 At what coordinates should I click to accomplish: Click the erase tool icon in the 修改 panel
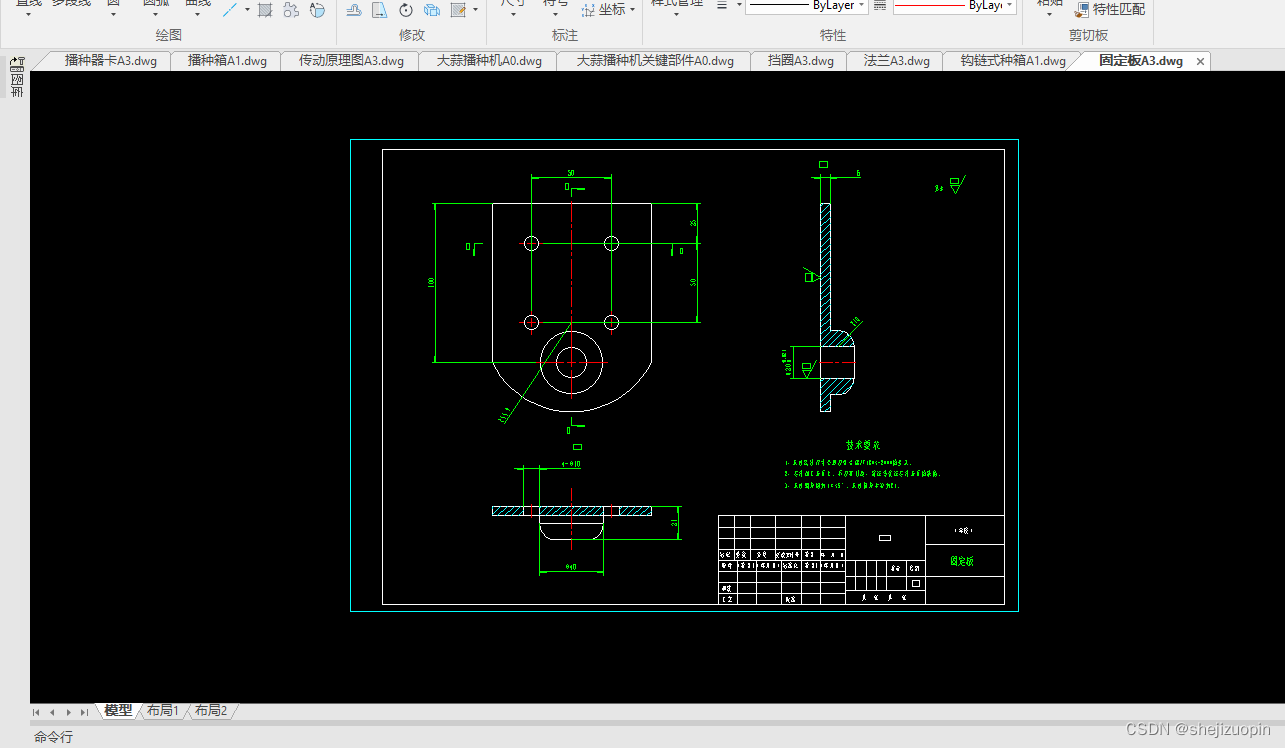click(x=354, y=10)
